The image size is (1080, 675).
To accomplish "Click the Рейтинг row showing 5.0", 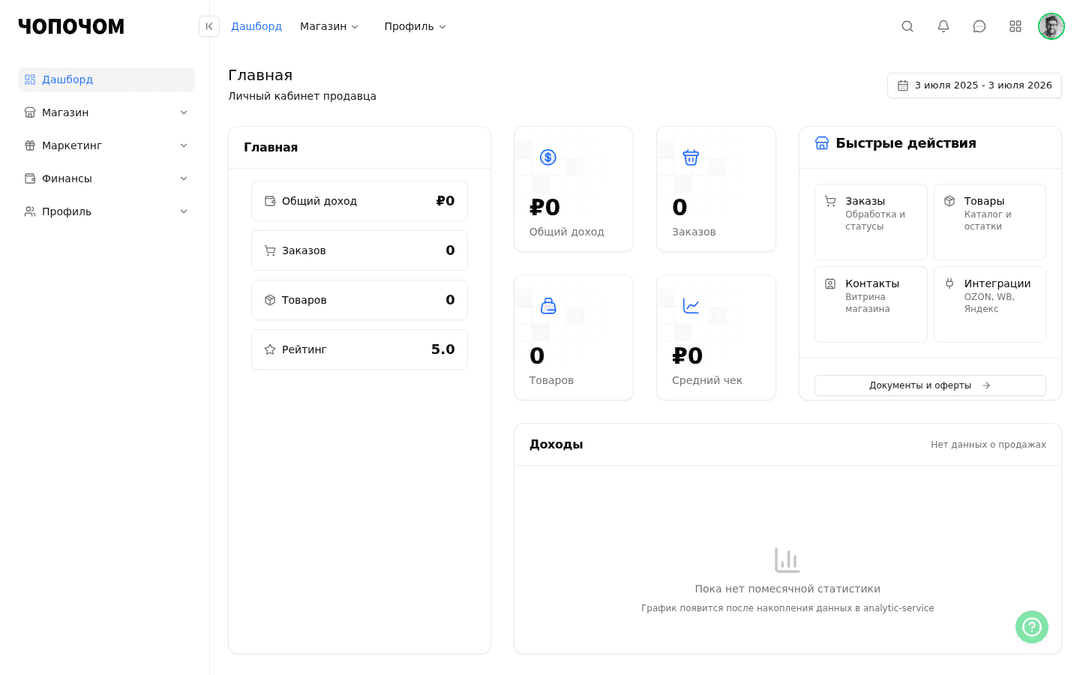I will pyautogui.click(x=360, y=350).
